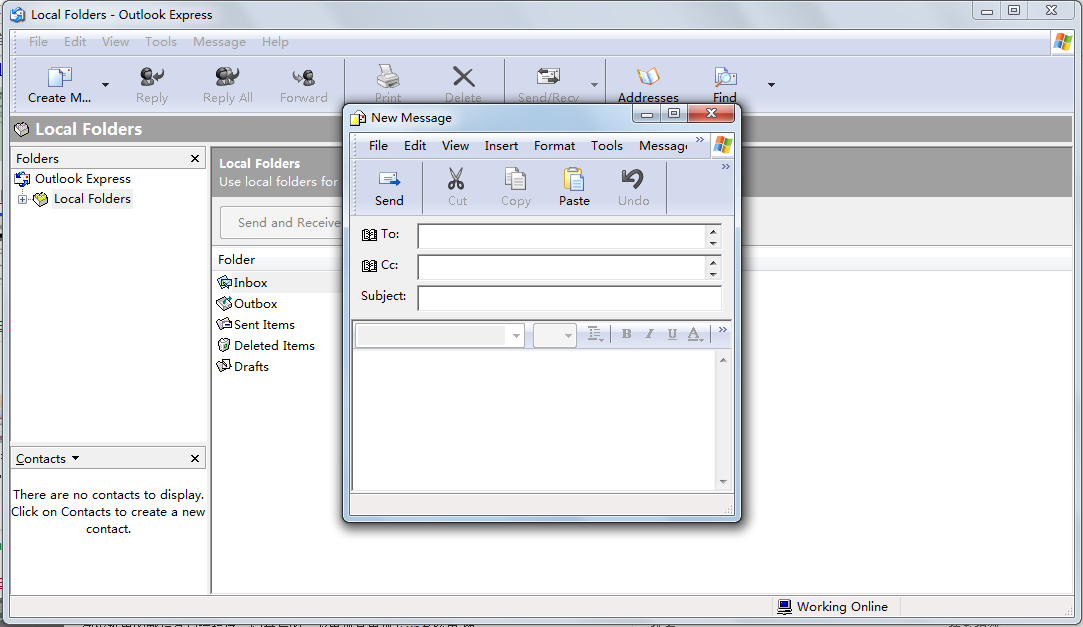Expand the Local Folders tree node

(x=22, y=200)
